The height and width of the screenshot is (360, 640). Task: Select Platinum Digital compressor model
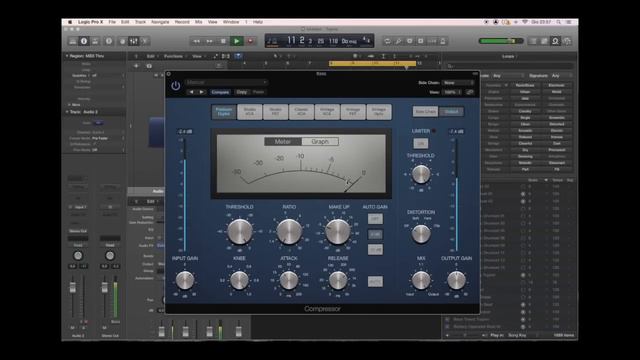click(x=224, y=112)
